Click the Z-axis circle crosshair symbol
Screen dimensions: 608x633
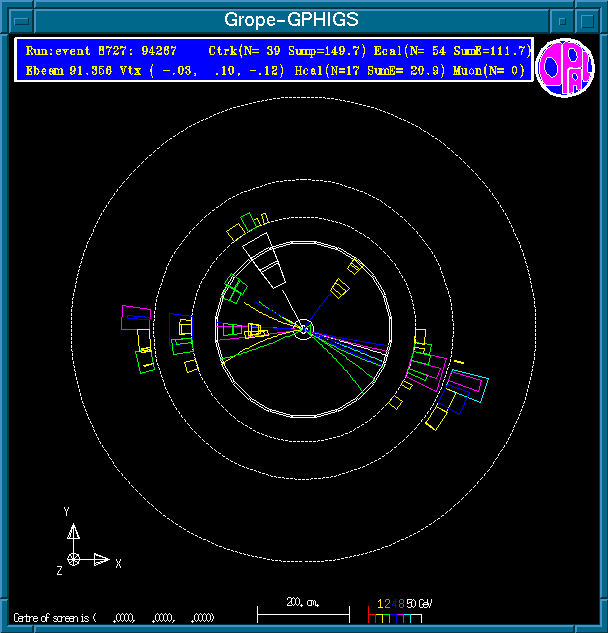[x=74, y=558]
